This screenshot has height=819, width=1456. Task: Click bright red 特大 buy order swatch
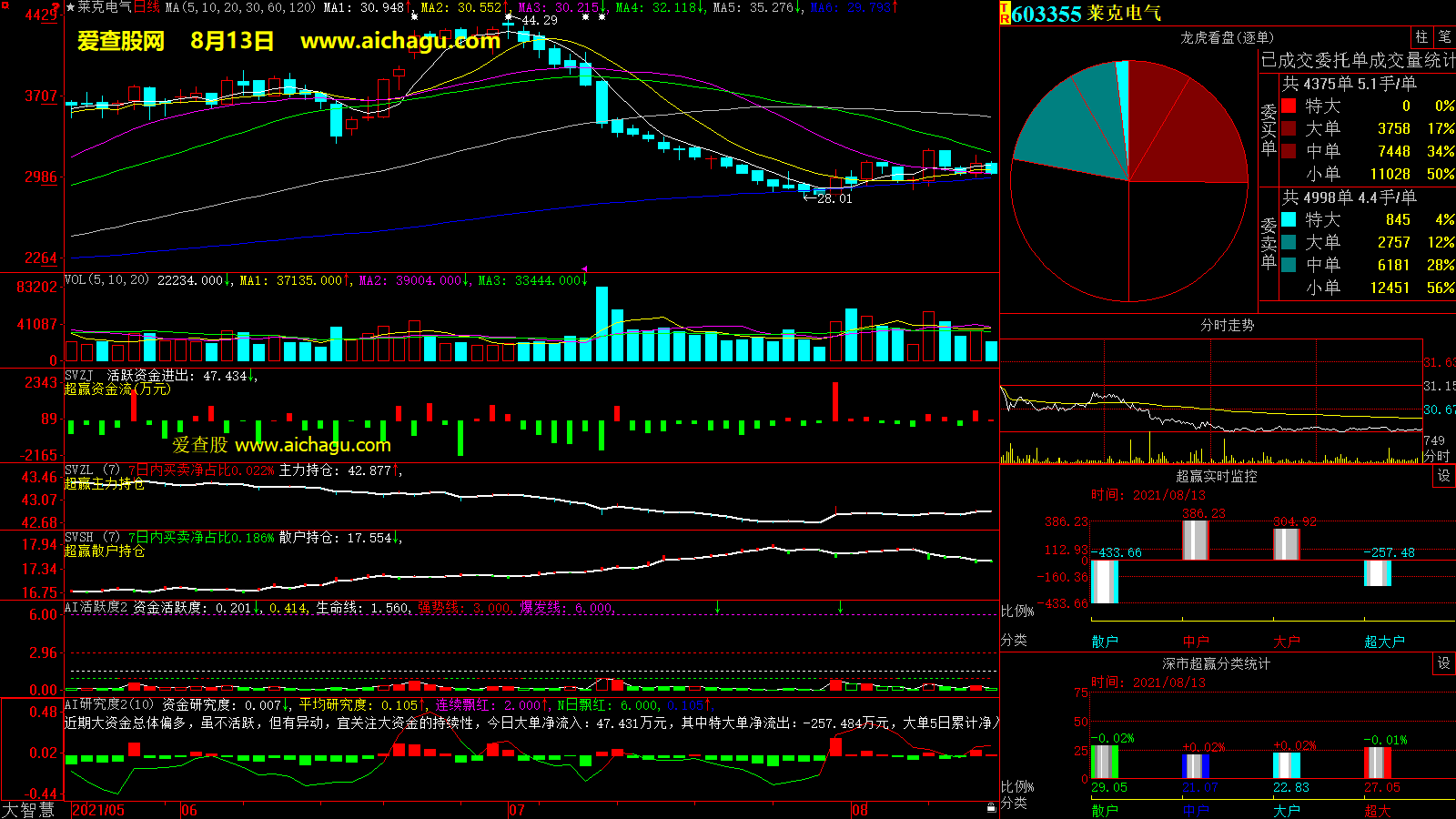1289,106
